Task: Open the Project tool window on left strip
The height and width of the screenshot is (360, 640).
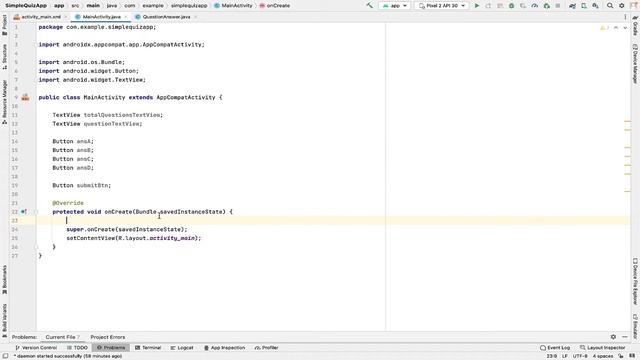Action: 4,24
